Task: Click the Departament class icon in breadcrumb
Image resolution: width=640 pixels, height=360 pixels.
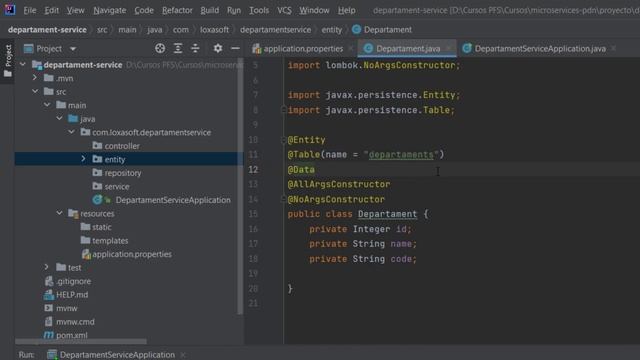Action: (356, 29)
